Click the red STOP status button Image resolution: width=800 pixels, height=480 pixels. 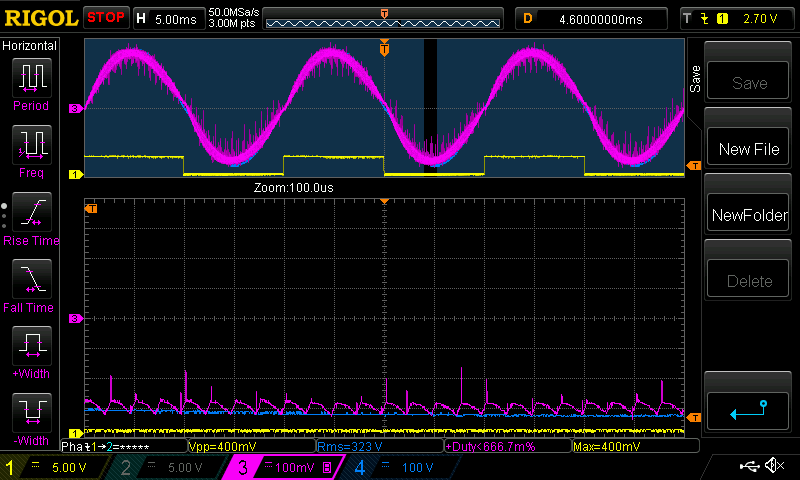[x=105, y=18]
